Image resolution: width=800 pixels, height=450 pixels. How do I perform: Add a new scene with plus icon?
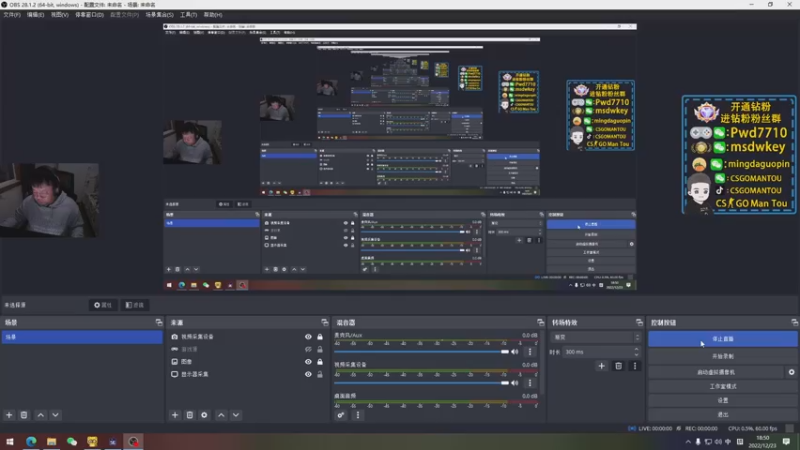pos(9,415)
